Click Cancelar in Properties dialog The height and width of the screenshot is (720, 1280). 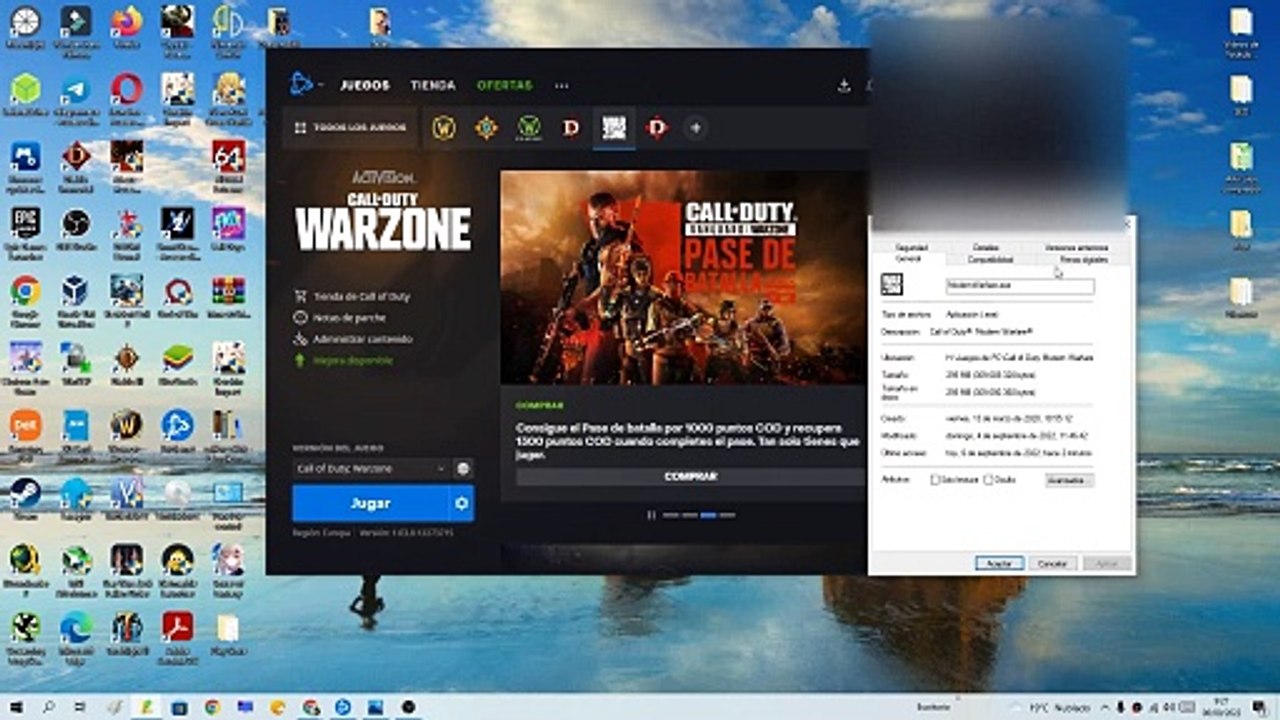[1053, 564]
